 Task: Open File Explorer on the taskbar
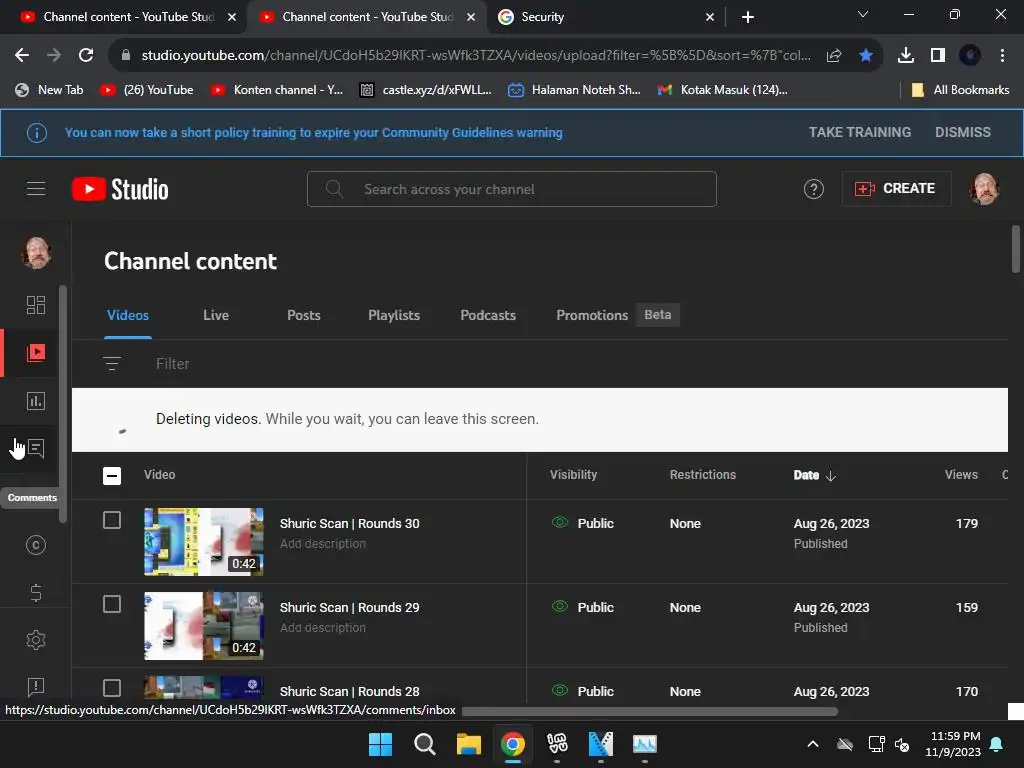469,744
